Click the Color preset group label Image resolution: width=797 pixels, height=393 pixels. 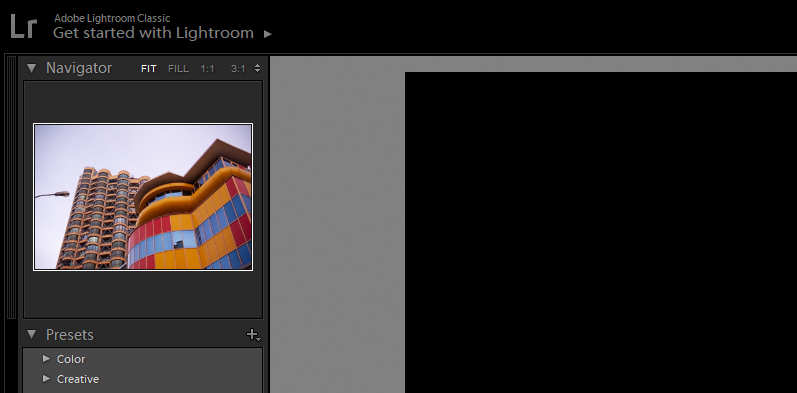pyautogui.click(x=71, y=359)
